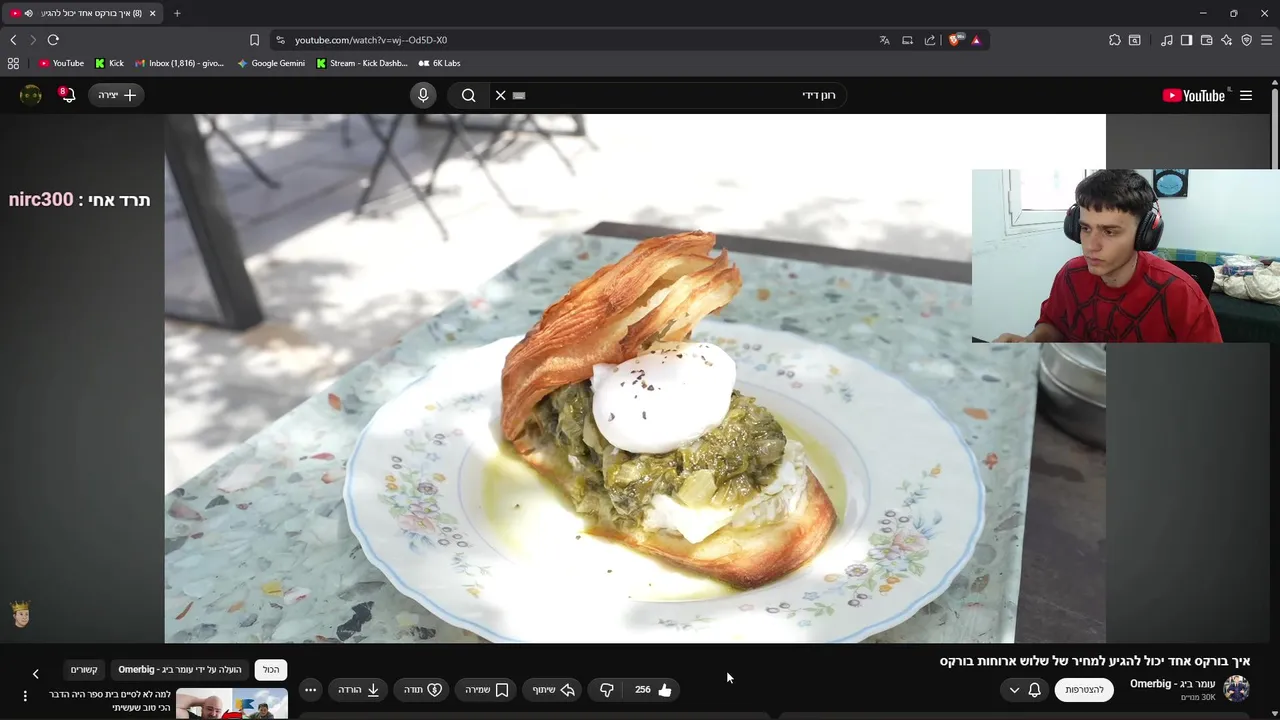1280x720 pixels.
Task: Select the הכול filter chip
Action: [x=271, y=670]
